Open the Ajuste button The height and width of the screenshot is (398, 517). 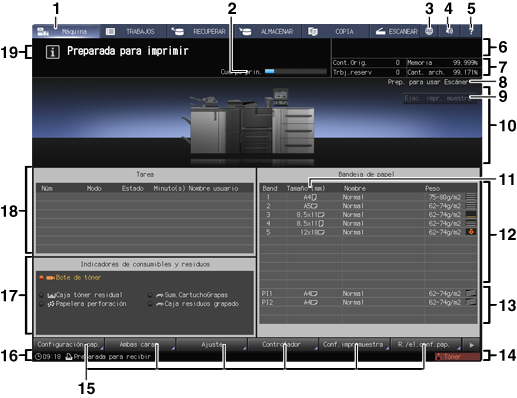212,345
